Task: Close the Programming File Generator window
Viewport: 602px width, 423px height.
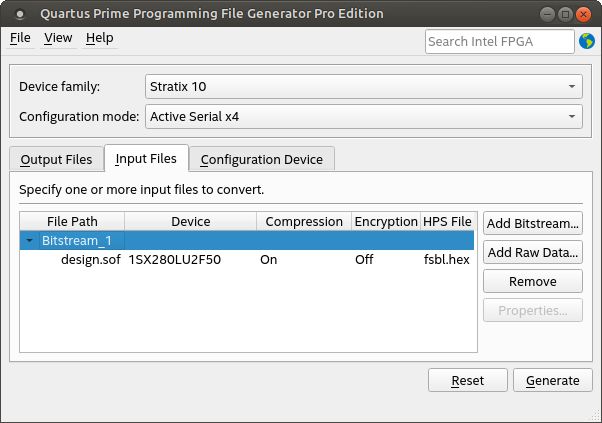Action: (x=583, y=14)
